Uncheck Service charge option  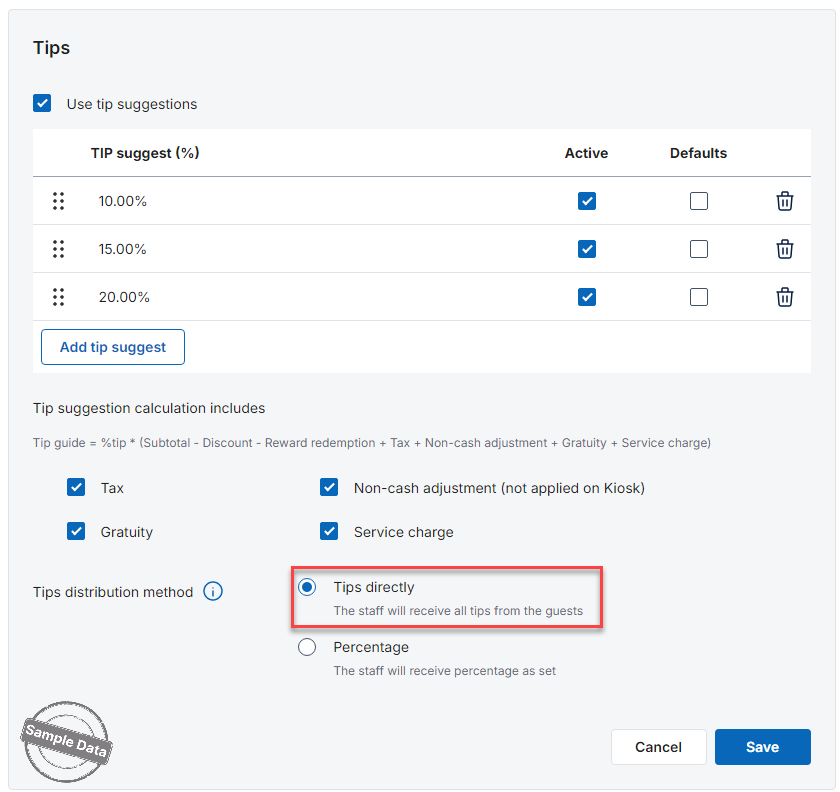tap(329, 532)
